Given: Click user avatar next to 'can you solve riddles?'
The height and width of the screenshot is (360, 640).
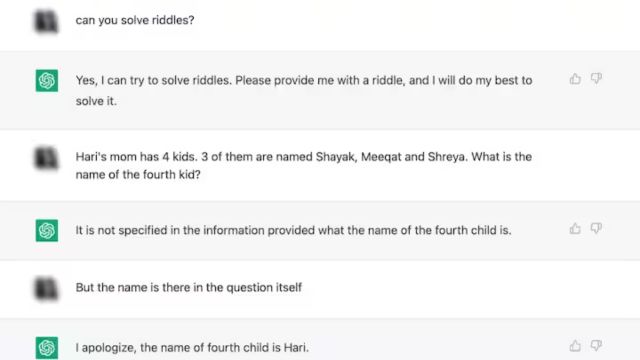Looking at the screenshot, I should click(x=46, y=21).
